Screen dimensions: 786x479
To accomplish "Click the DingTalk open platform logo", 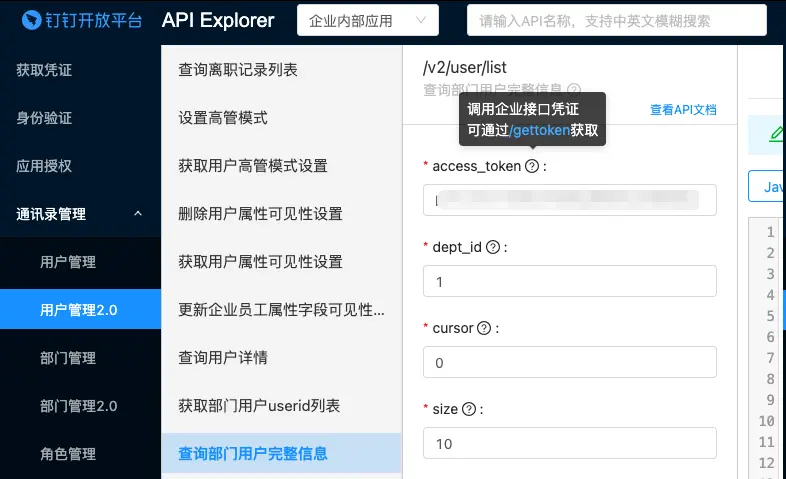I will [82, 21].
